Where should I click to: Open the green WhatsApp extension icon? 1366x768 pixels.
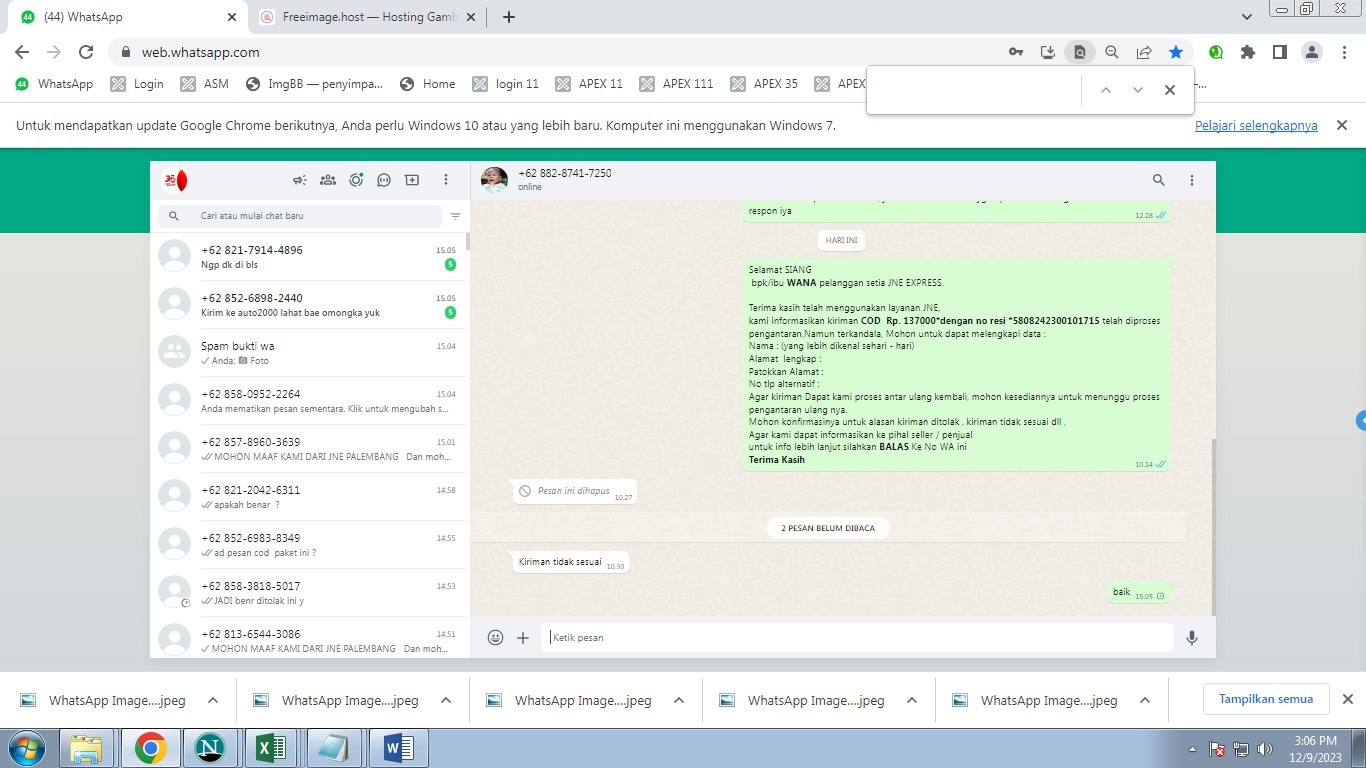[x=1216, y=52]
